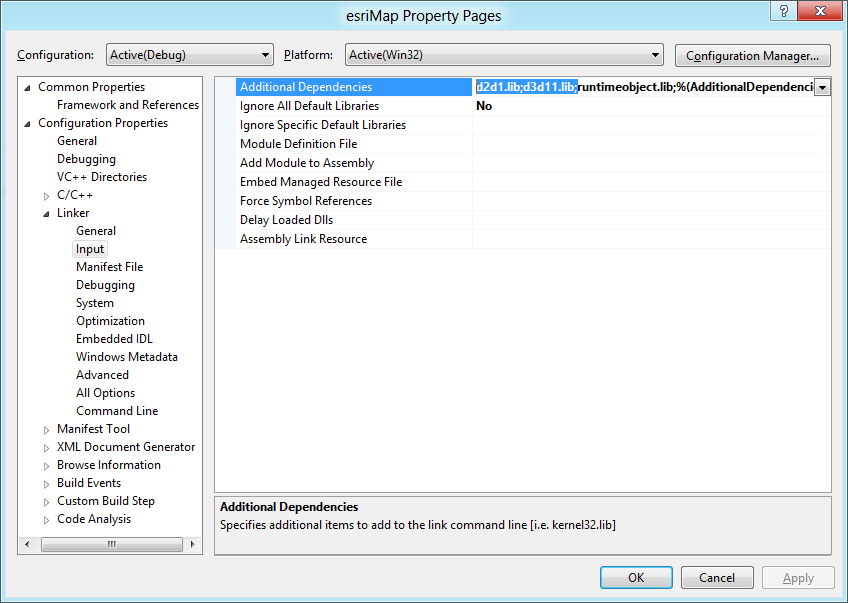Viewport: 848px width, 603px height.
Task: Expand the XML Document Generator node
Action: point(47,448)
